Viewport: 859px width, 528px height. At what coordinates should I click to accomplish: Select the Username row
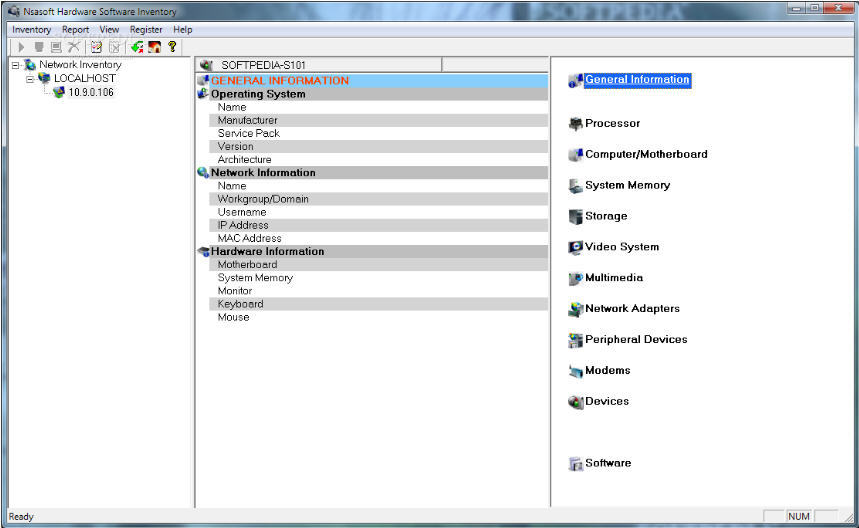[x=378, y=212]
